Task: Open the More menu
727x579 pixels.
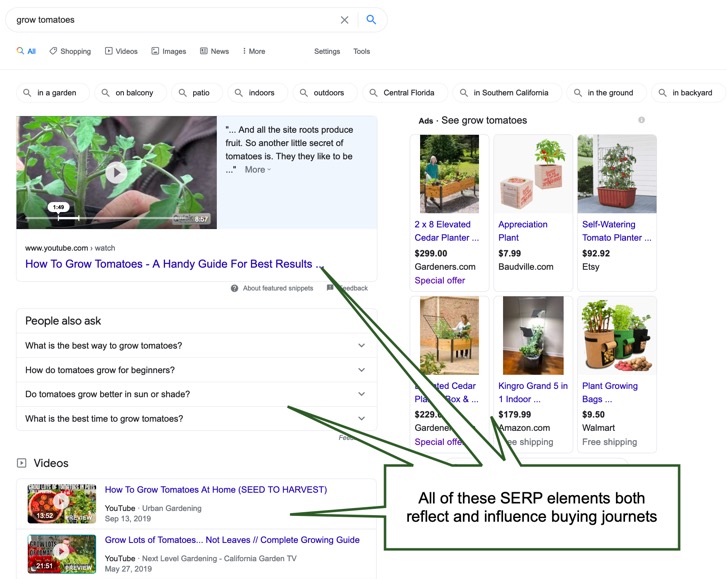Action: pyautogui.click(x=254, y=51)
